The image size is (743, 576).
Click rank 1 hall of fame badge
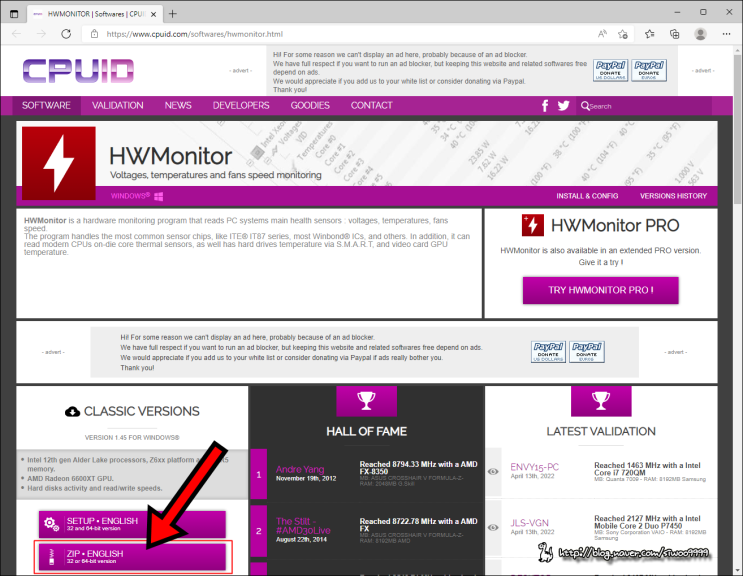[259, 474]
